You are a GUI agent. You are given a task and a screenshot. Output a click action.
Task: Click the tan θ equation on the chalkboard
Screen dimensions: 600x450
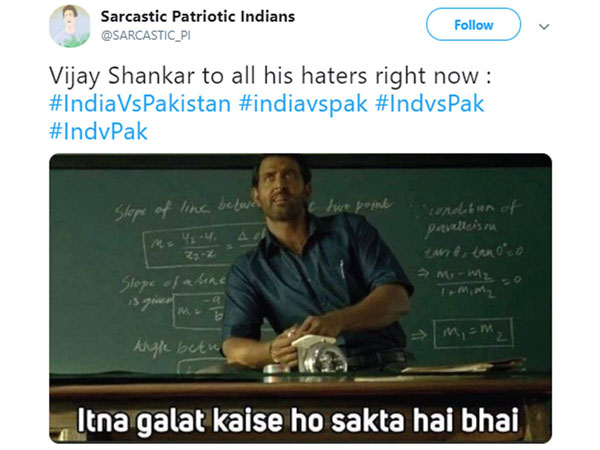[473, 252]
